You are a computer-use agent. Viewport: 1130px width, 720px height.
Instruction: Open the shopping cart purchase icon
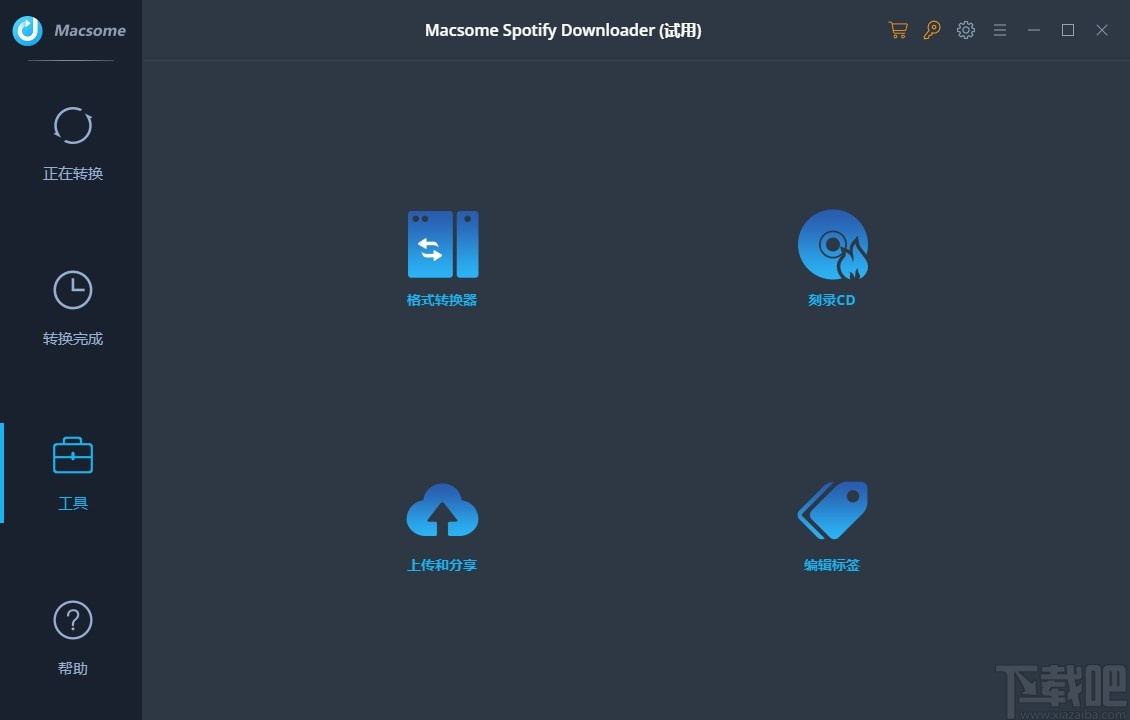coord(897,30)
